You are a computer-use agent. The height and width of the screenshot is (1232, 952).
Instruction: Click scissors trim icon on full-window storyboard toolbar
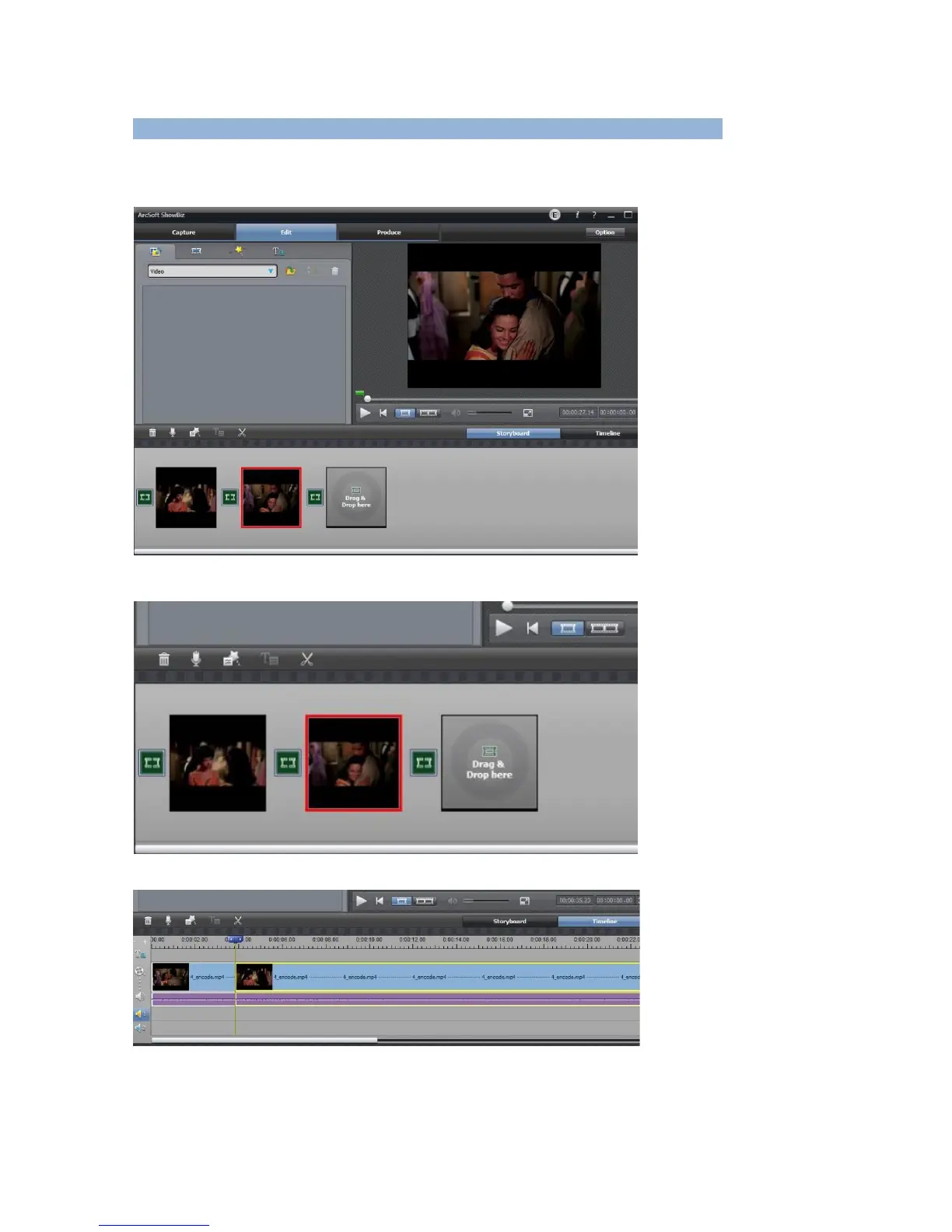click(x=242, y=432)
